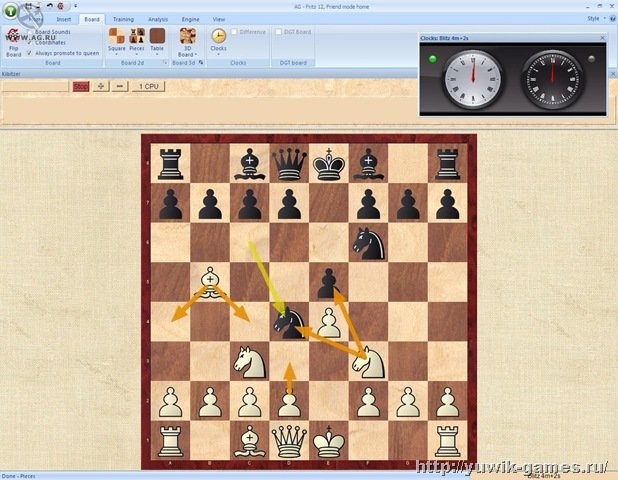Open the Square board style icon
Viewport: 618px width, 480px height.
[x=117, y=36]
